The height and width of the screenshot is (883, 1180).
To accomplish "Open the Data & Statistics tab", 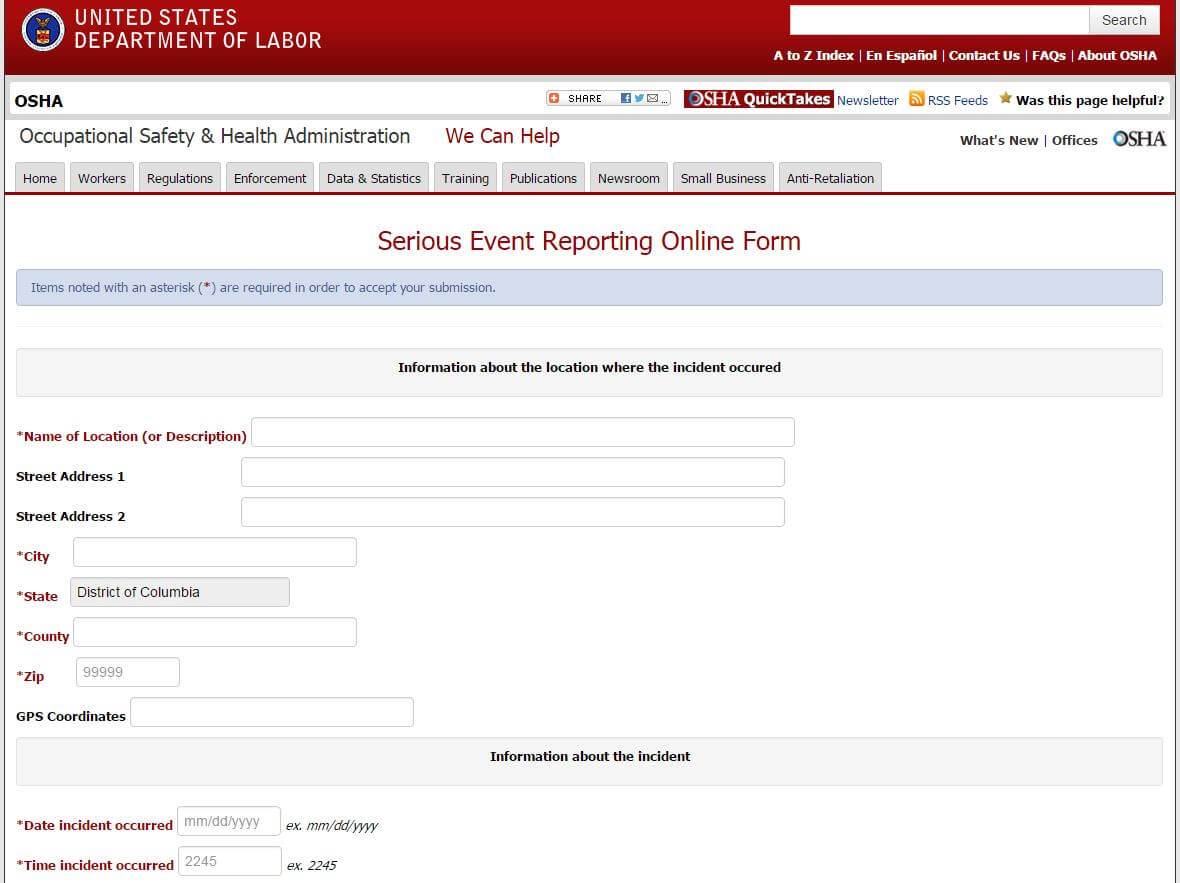I will coord(374,178).
